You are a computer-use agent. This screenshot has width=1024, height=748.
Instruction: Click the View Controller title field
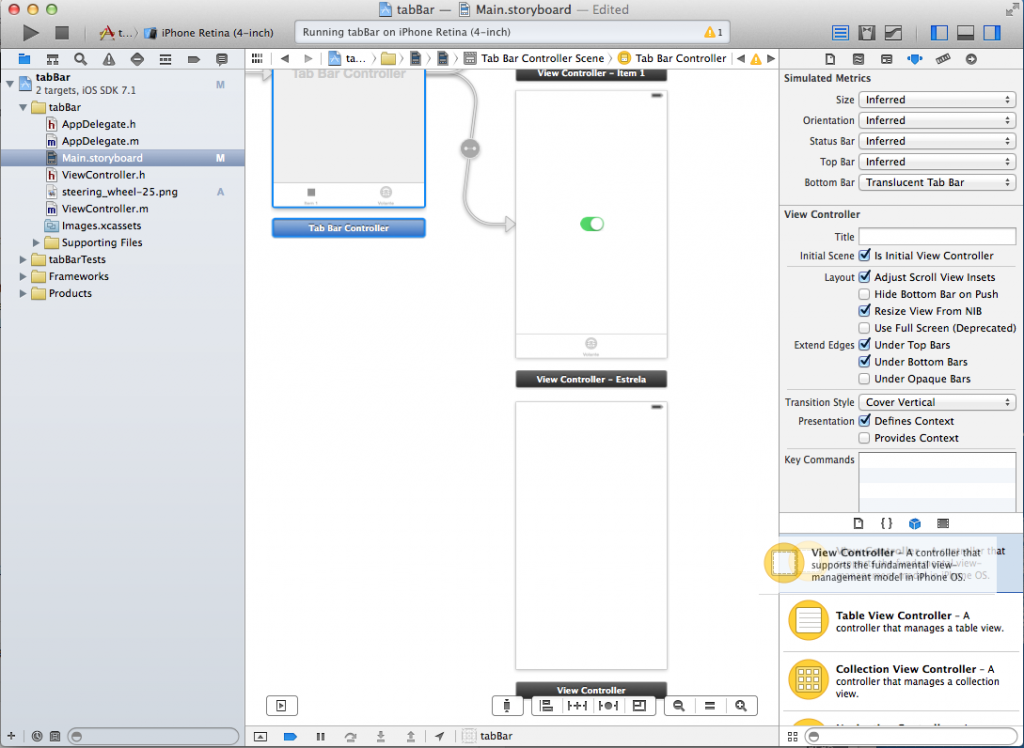[937, 236]
